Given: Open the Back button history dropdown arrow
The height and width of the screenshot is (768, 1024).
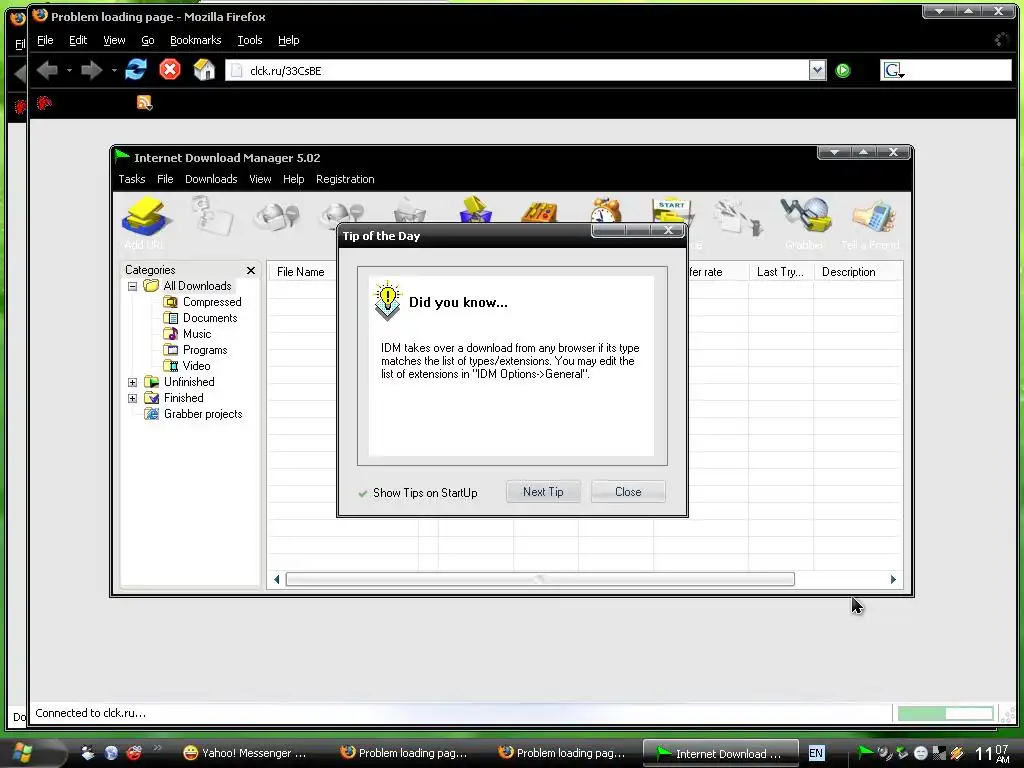Looking at the screenshot, I should [x=69, y=71].
